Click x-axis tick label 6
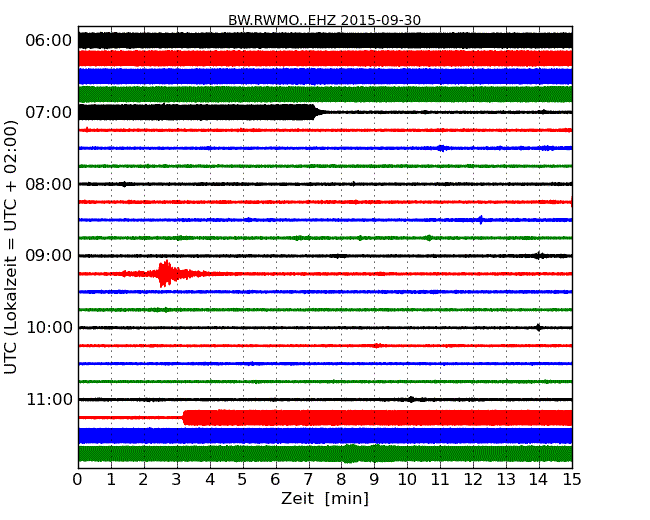This screenshot has height=520, width=650. [275, 480]
